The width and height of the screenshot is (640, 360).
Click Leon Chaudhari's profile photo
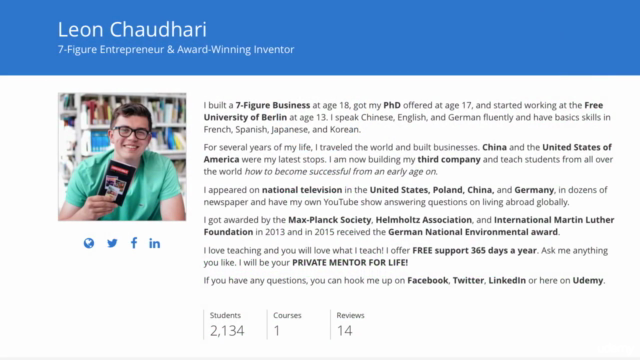coord(122,157)
